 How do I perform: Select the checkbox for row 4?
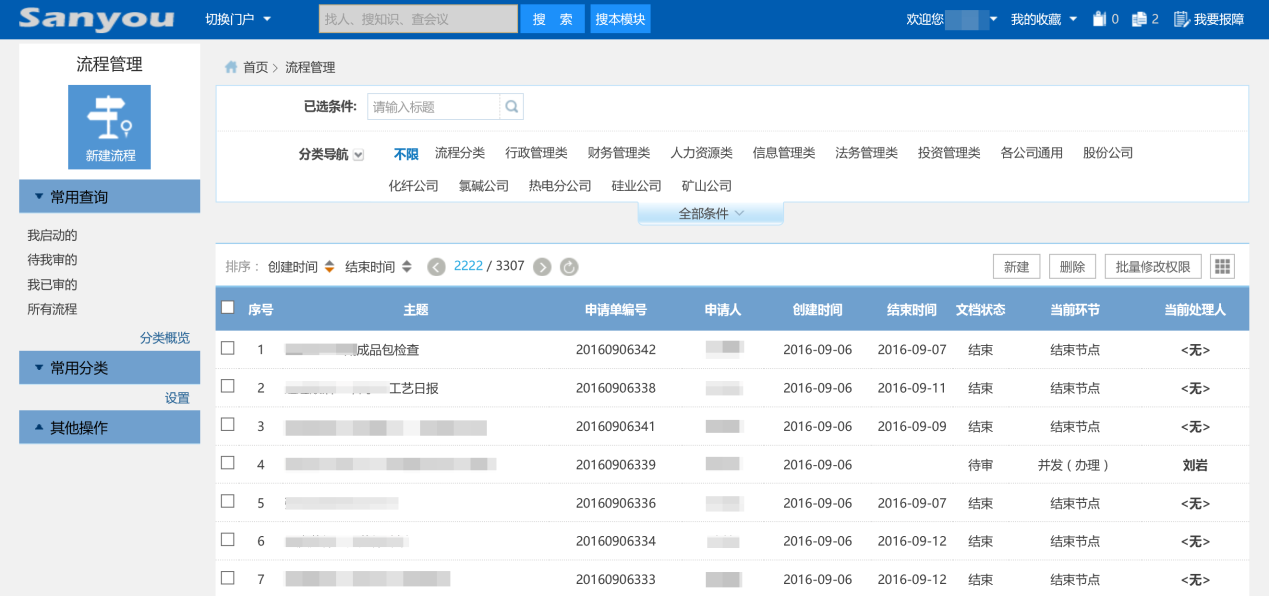tap(228, 463)
